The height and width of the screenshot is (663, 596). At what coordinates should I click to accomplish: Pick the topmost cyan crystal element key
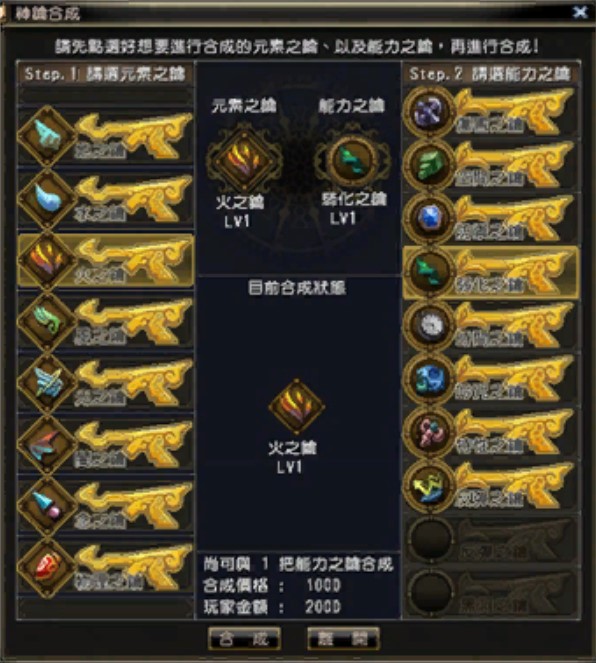point(106,136)
